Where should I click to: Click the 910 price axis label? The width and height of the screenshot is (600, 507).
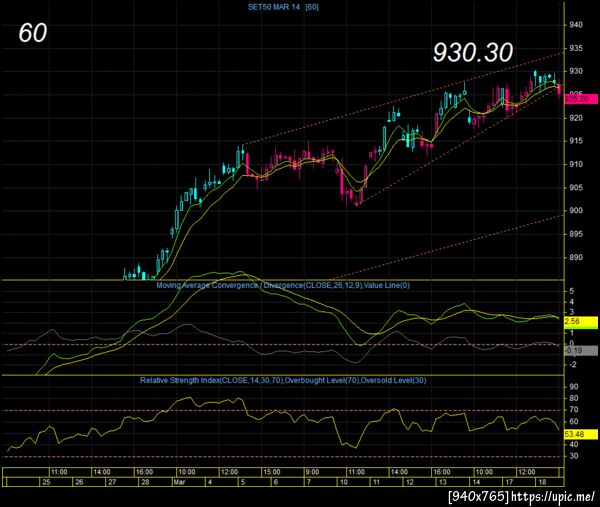point(576,164)
